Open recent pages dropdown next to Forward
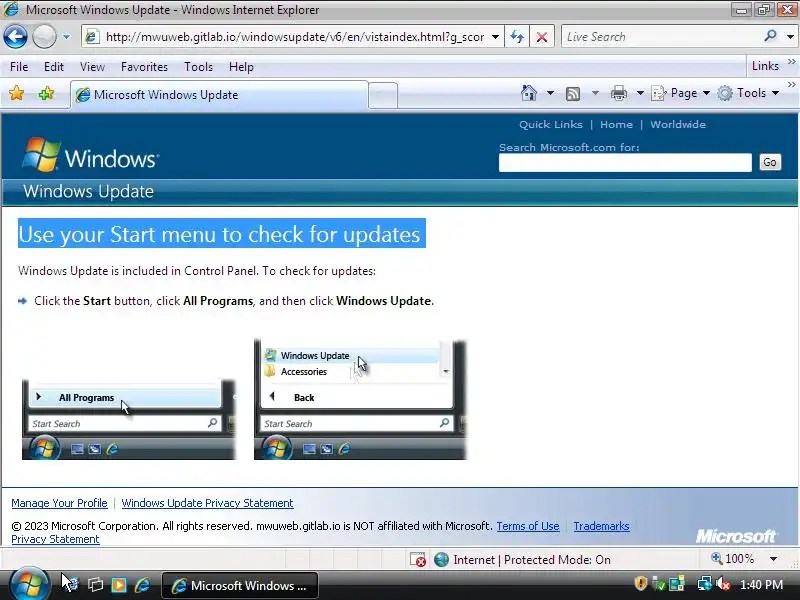 (x=66, y=37)
